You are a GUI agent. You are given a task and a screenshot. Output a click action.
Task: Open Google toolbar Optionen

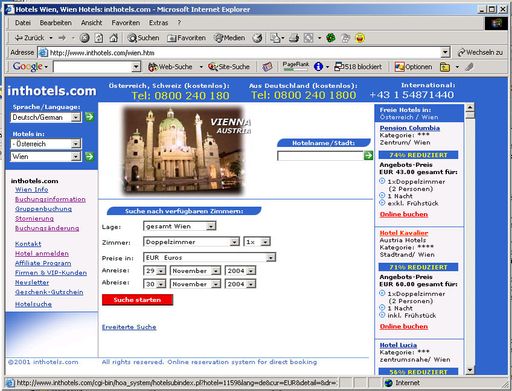[x=413, y=67]
